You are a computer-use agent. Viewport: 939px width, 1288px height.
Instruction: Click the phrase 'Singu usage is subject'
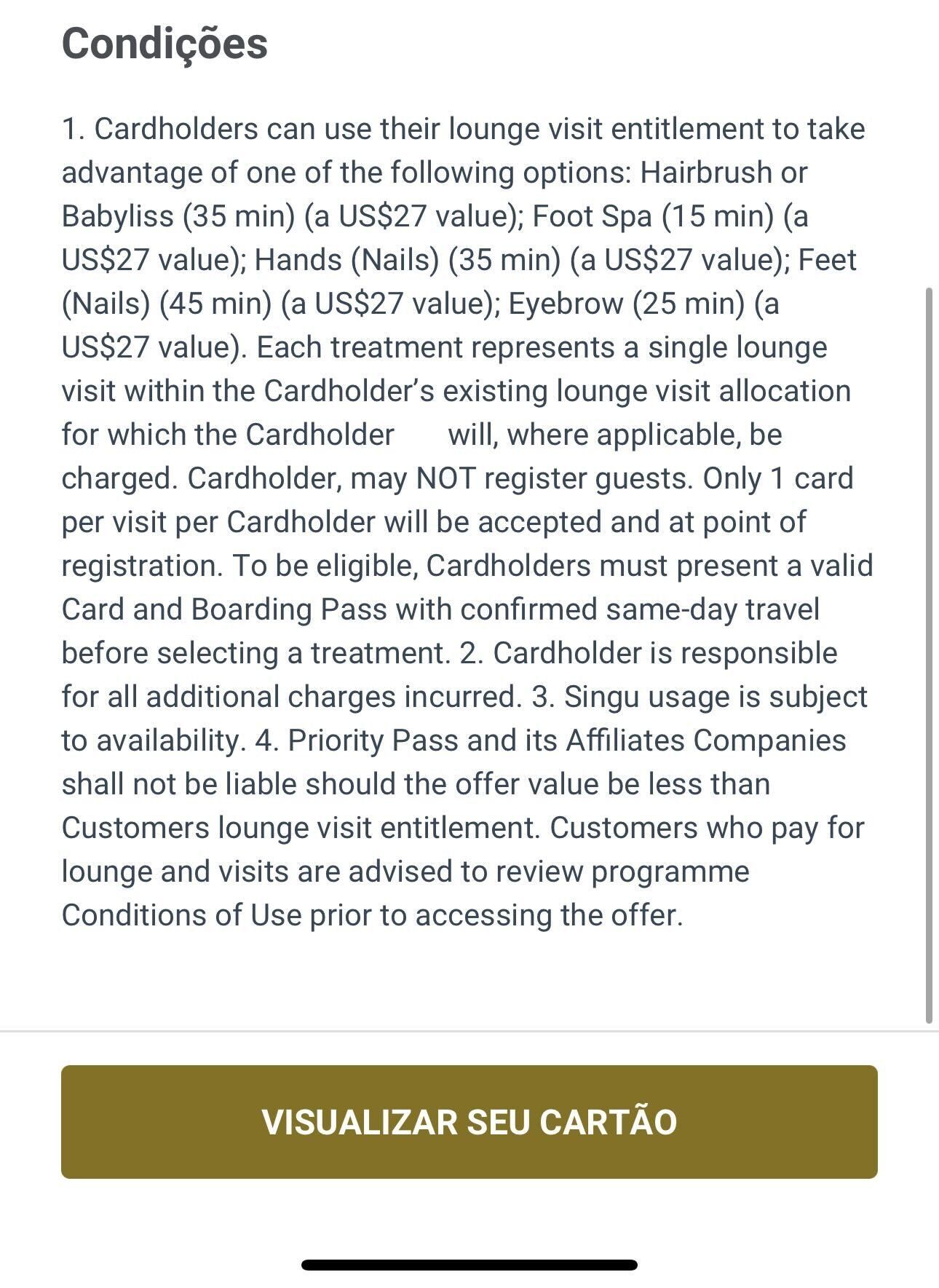coord(716,697)
